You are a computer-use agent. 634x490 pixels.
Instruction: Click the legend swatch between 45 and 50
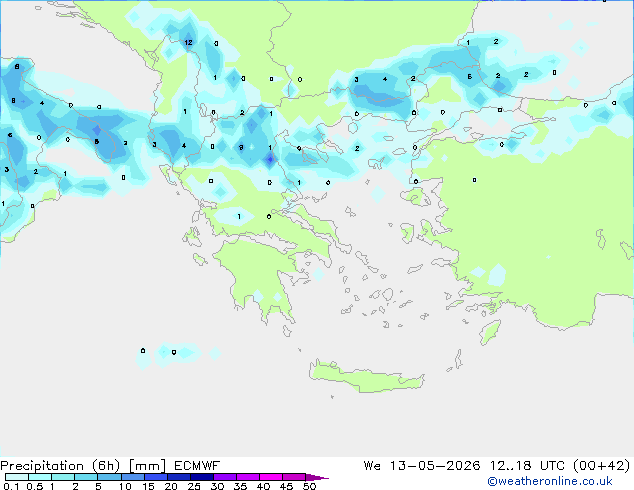(x=294, y=477)
